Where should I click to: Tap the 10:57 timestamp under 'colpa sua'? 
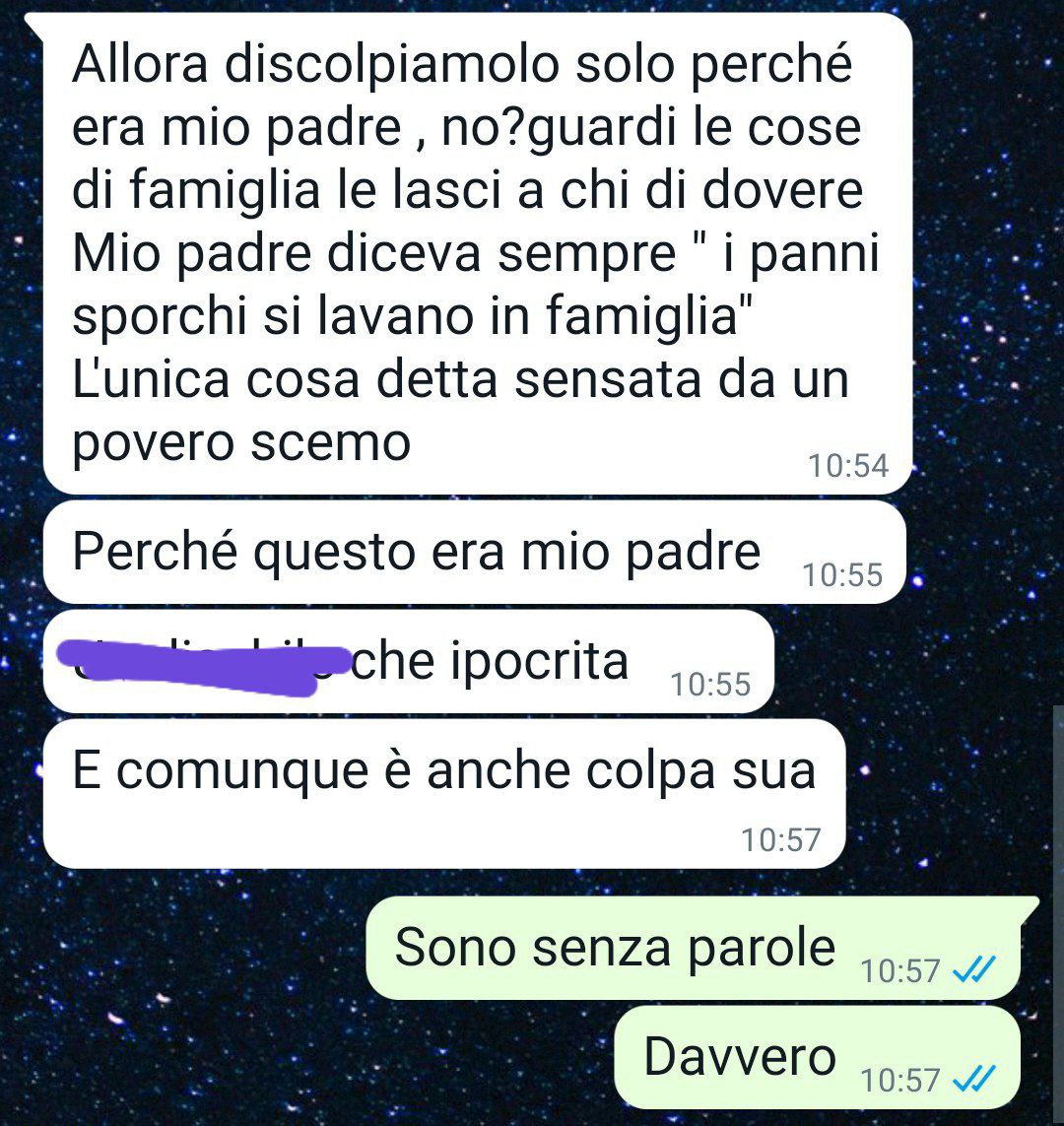(781, 839)
